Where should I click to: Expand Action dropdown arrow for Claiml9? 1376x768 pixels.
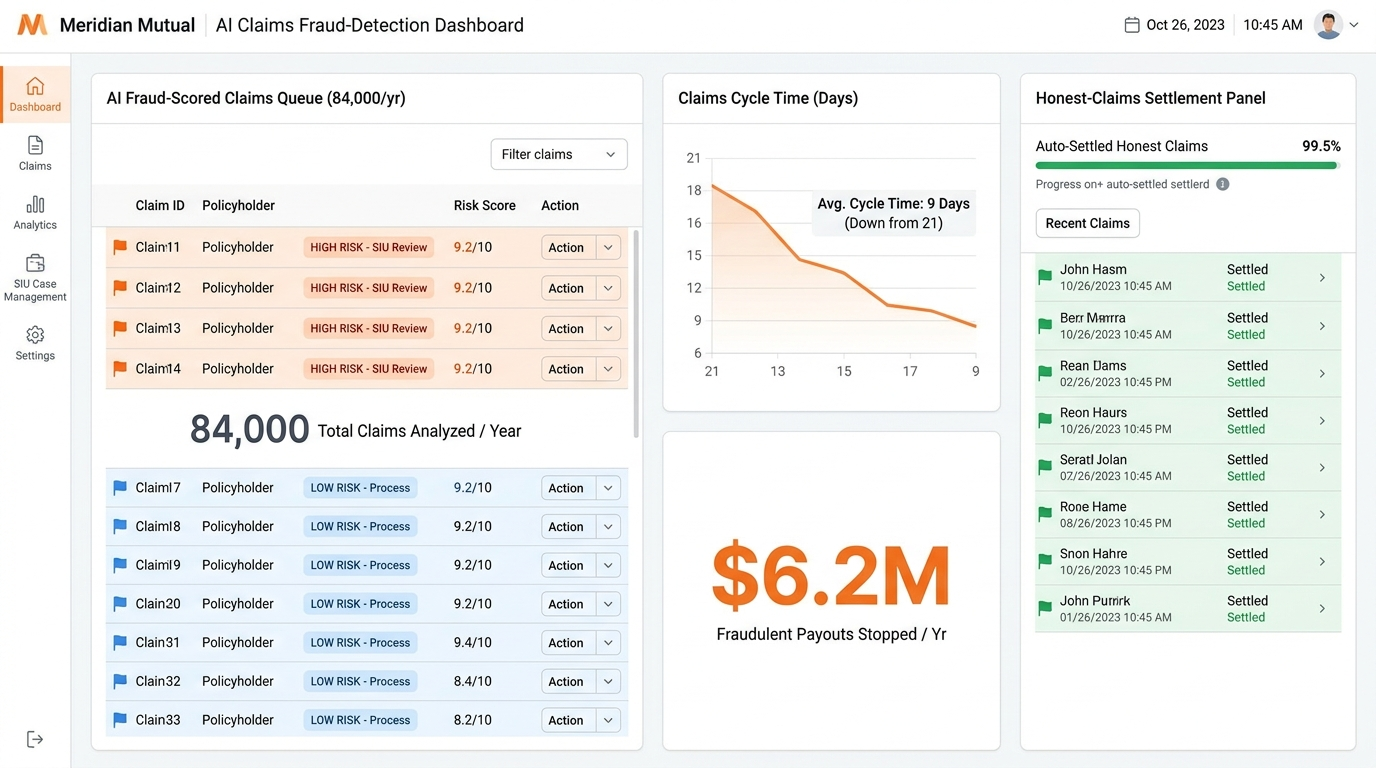pos(608,565)
